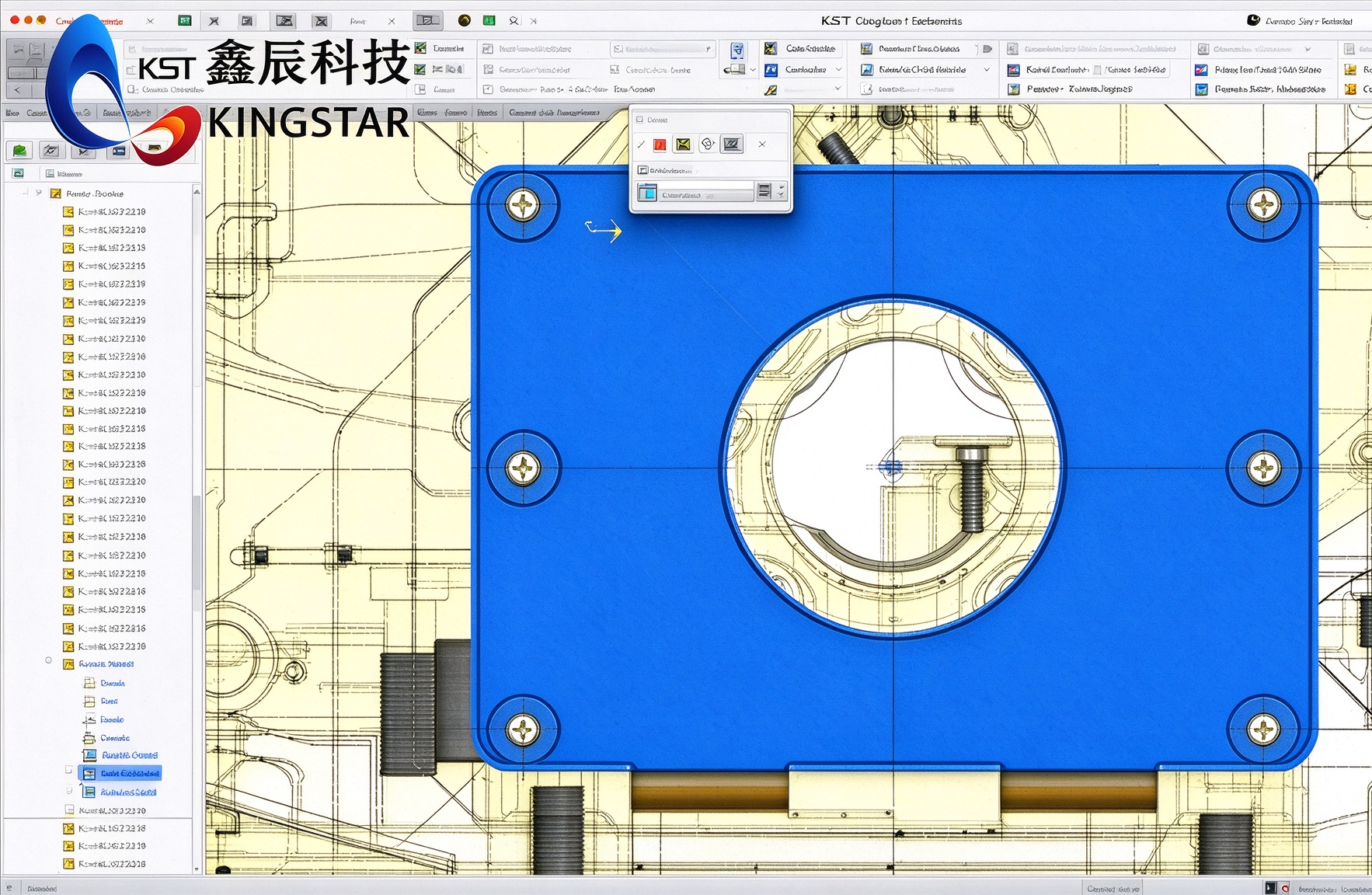Click the pencil icon in ribbon's bottom row

point(771,90)
